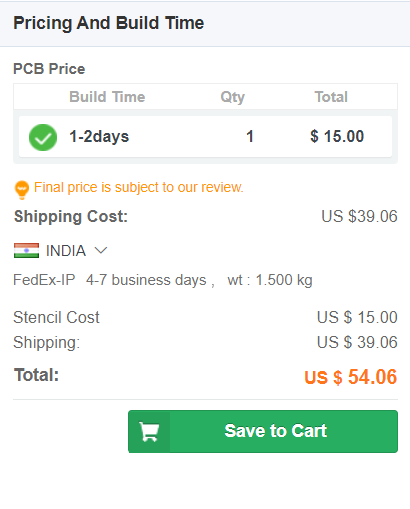Click the Qty column header

(233, 97)
